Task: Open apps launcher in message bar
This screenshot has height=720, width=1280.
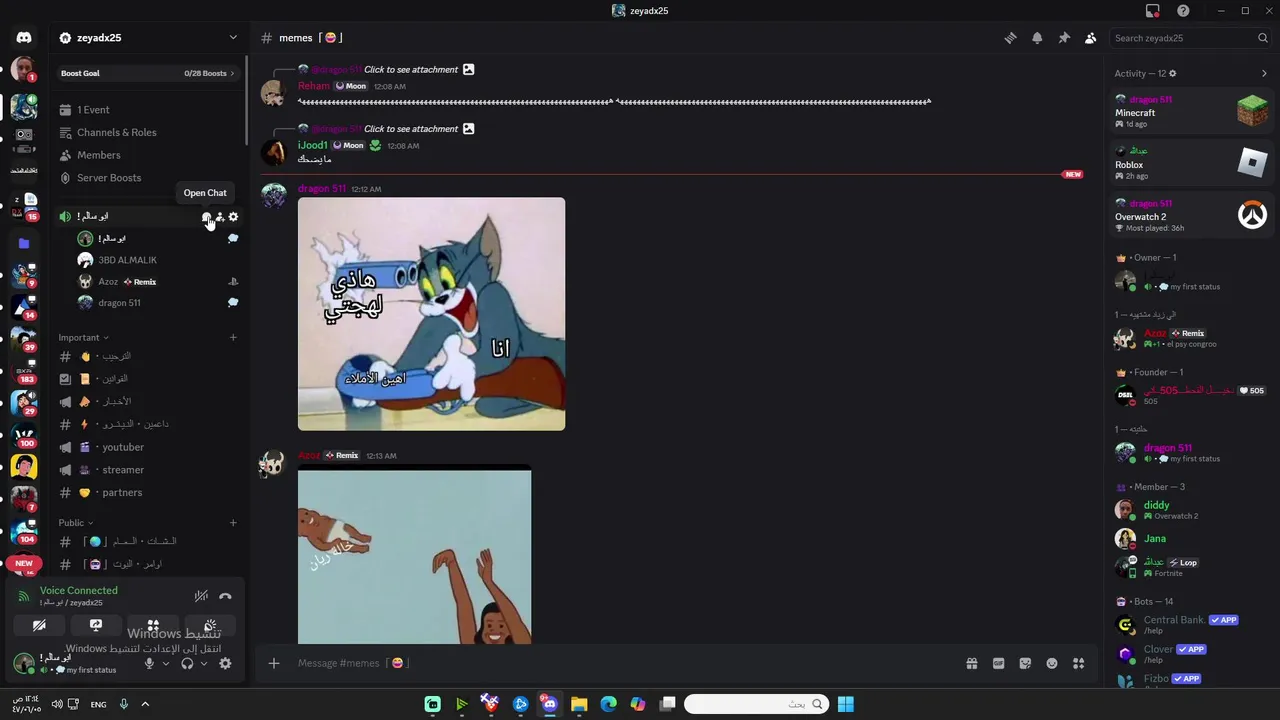Action: [x=1078, y=663]
